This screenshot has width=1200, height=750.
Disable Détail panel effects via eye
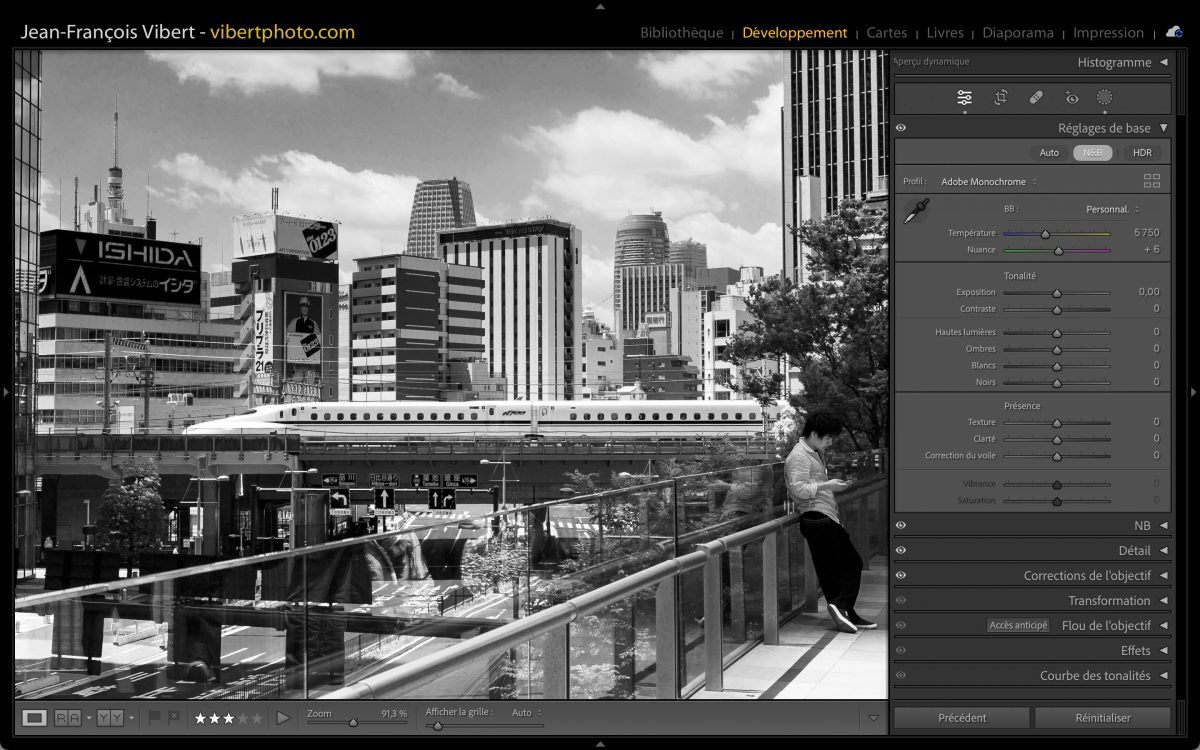(901, 550)
